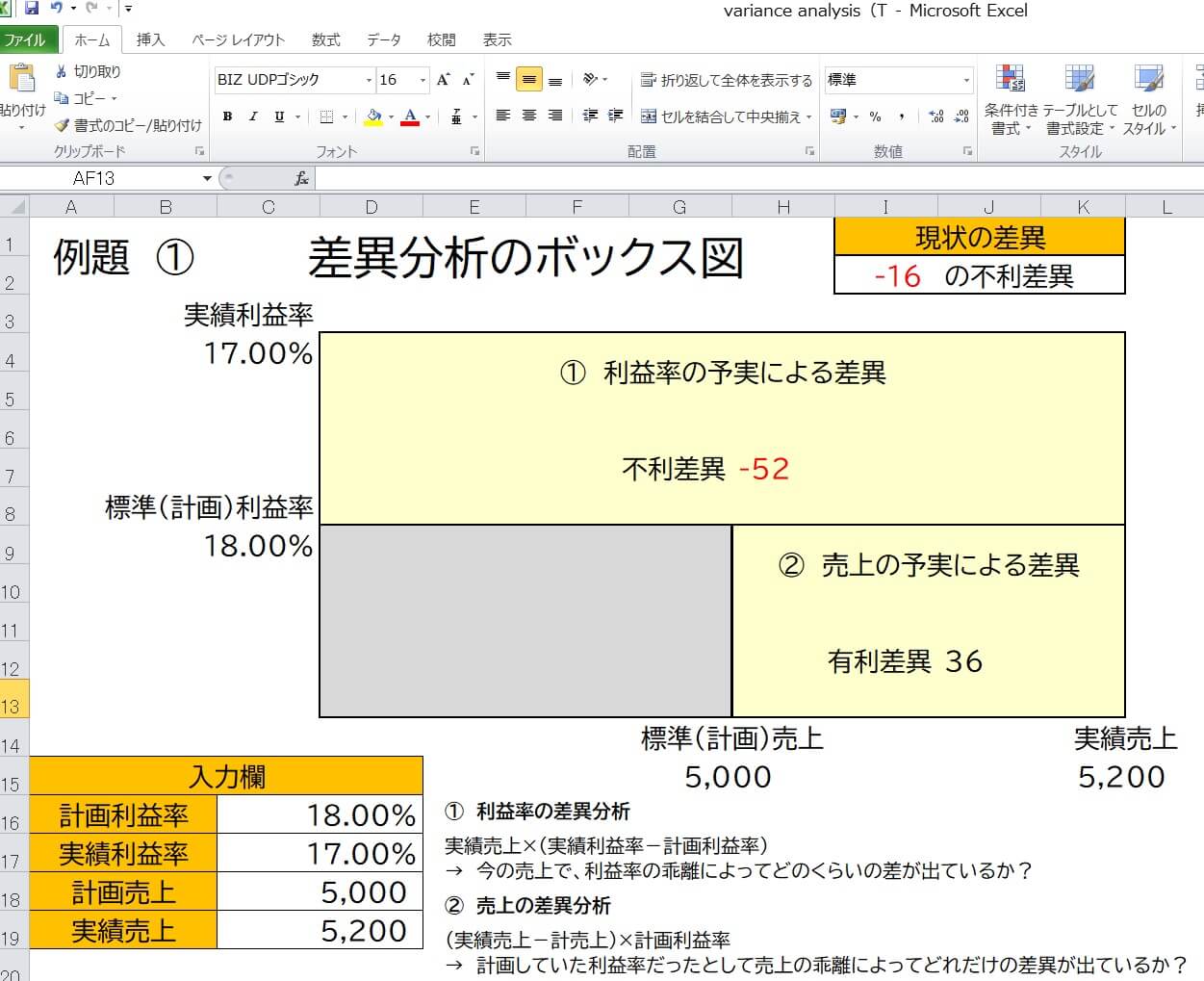The width and height of the screenshot is (1204, 981).
Task: Open the underline style dropdown arrow
Action: tap(297, 116)
